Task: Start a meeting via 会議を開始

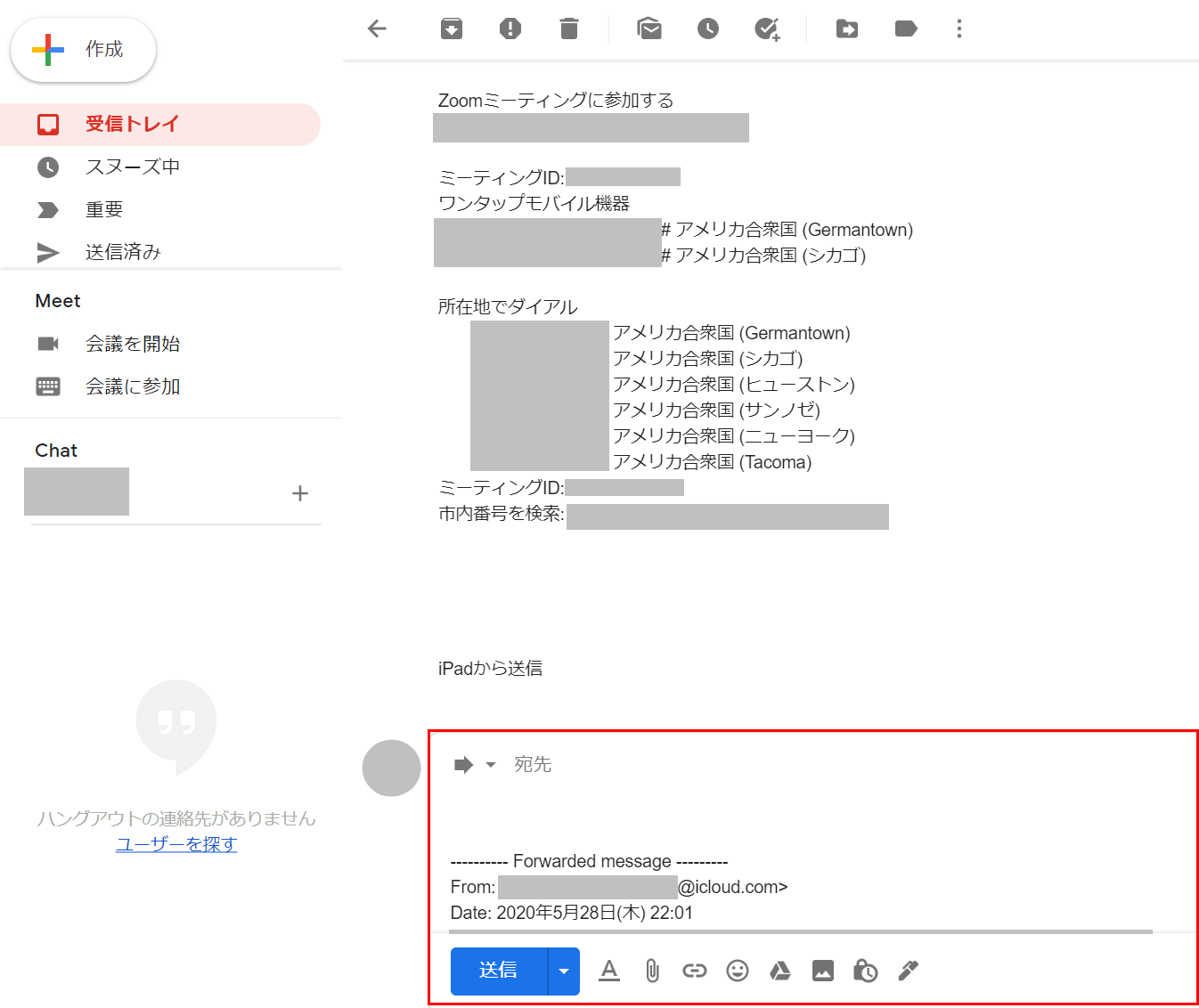Action: pyautogui.click(x=133, y=344)
